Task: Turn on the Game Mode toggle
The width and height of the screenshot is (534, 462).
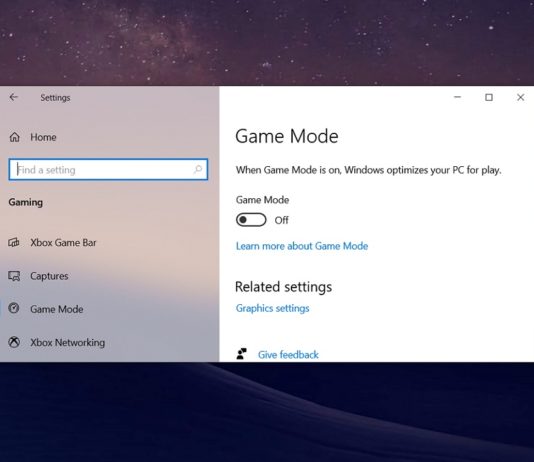Action: point(251,220)
